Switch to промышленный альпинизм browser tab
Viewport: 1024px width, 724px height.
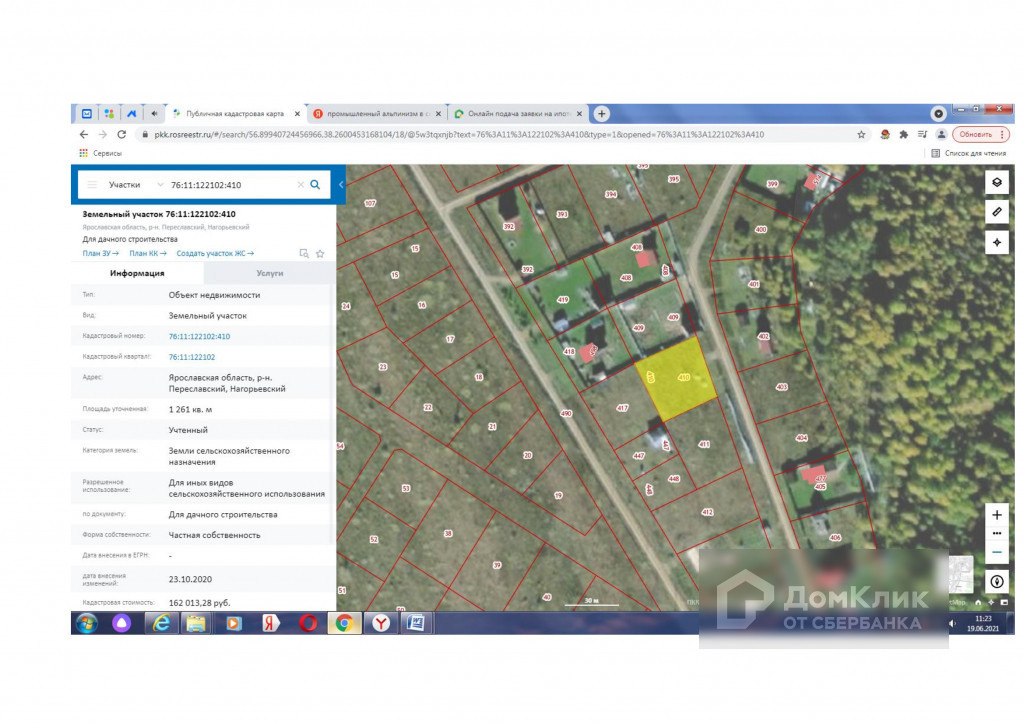click(376, 114)
